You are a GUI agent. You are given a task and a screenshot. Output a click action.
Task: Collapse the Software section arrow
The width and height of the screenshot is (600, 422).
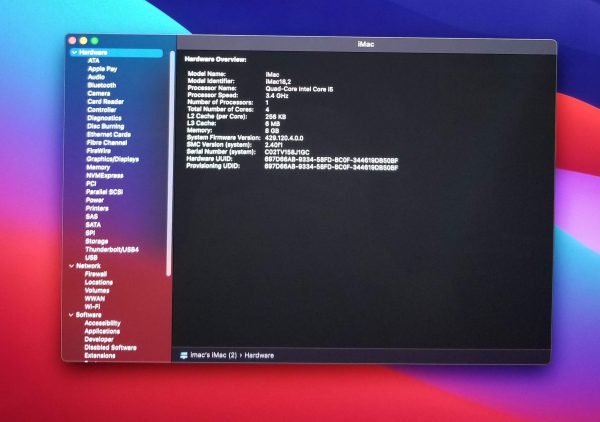tap(71, 315)
